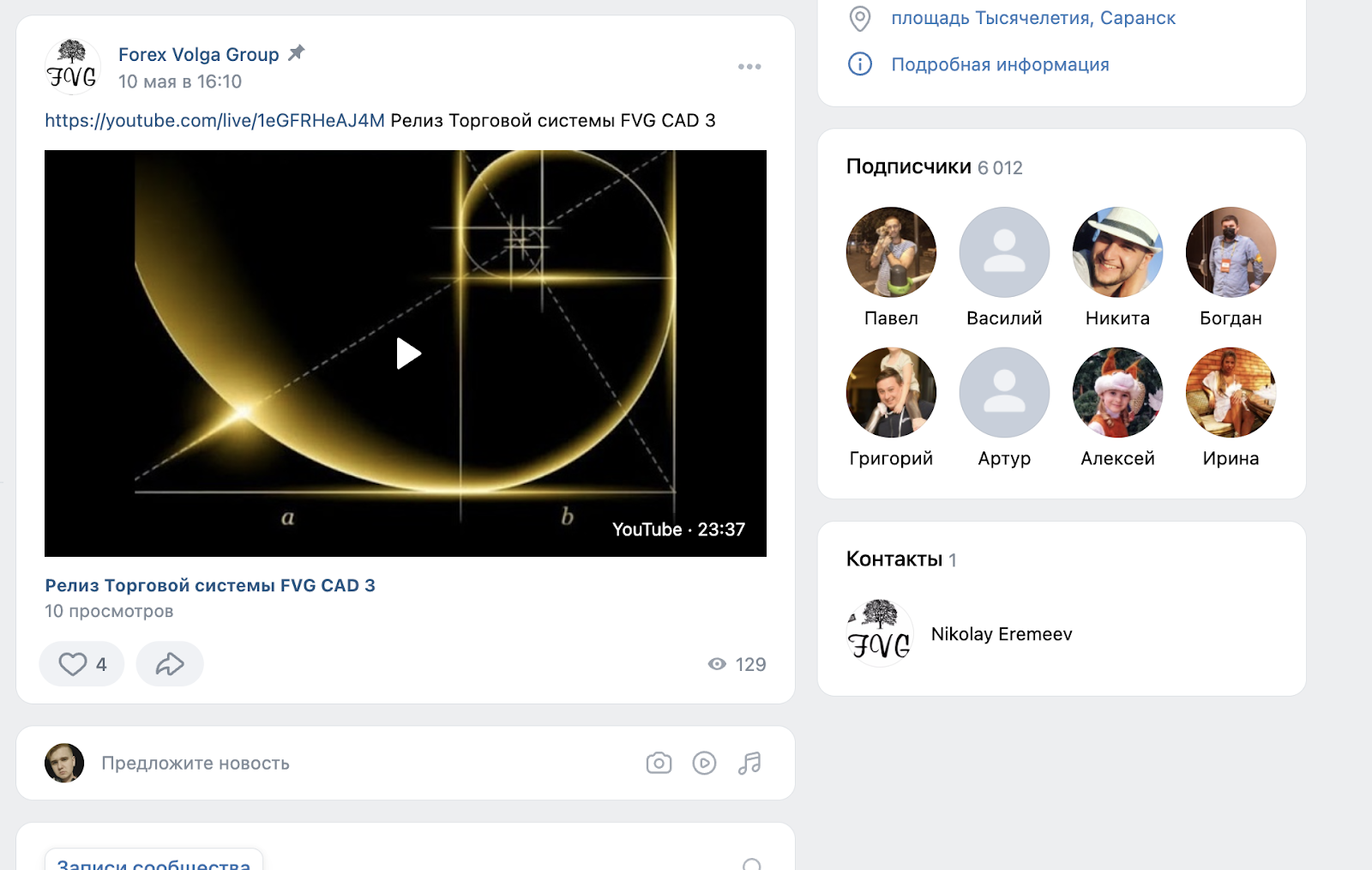Open subscriber Никита avatar
This screenshot has height=870, width=1372.
(x=1117, y=252)
